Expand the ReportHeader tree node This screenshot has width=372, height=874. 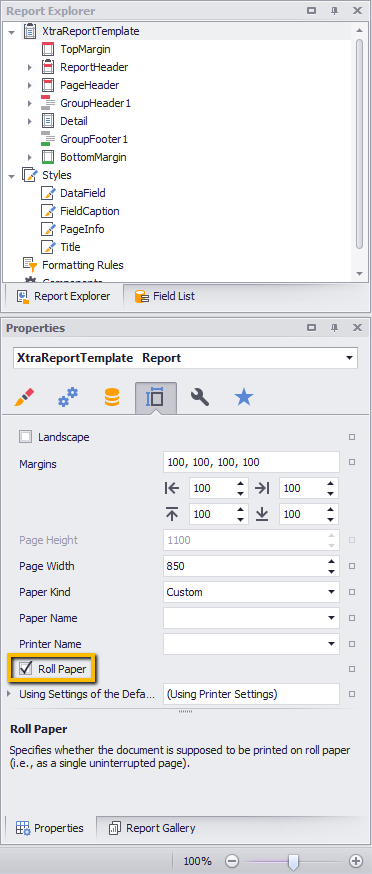pyautogui.click(x=30, y=67)
